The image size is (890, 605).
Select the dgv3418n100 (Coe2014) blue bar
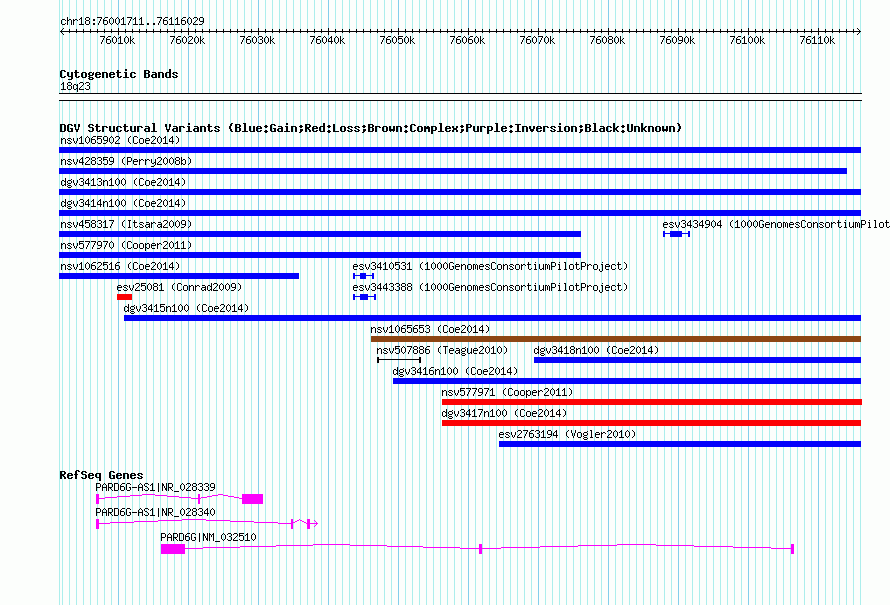point(698,360)
